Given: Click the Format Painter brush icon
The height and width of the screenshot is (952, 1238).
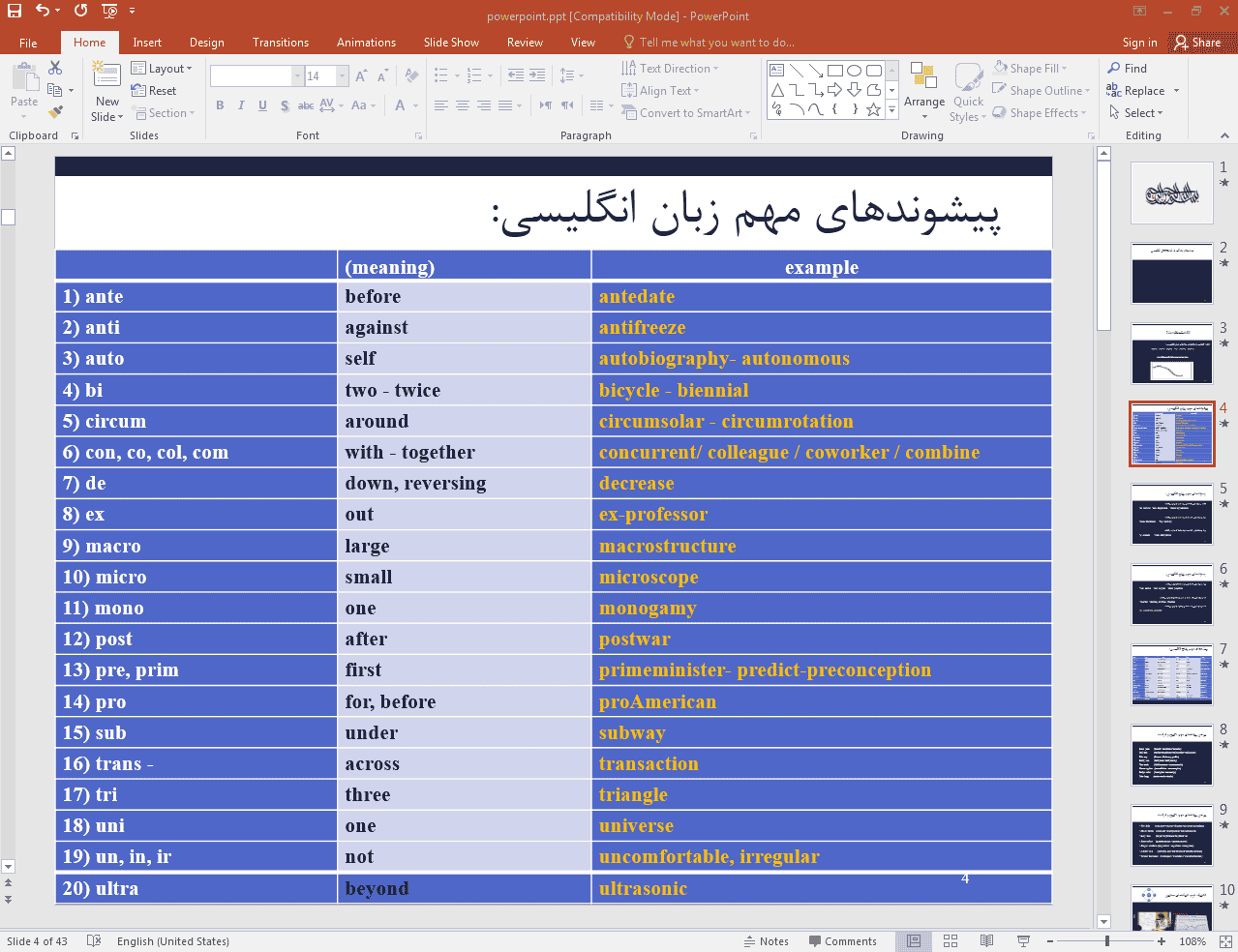Looking at the screenshot, I should tap(55, 112).
